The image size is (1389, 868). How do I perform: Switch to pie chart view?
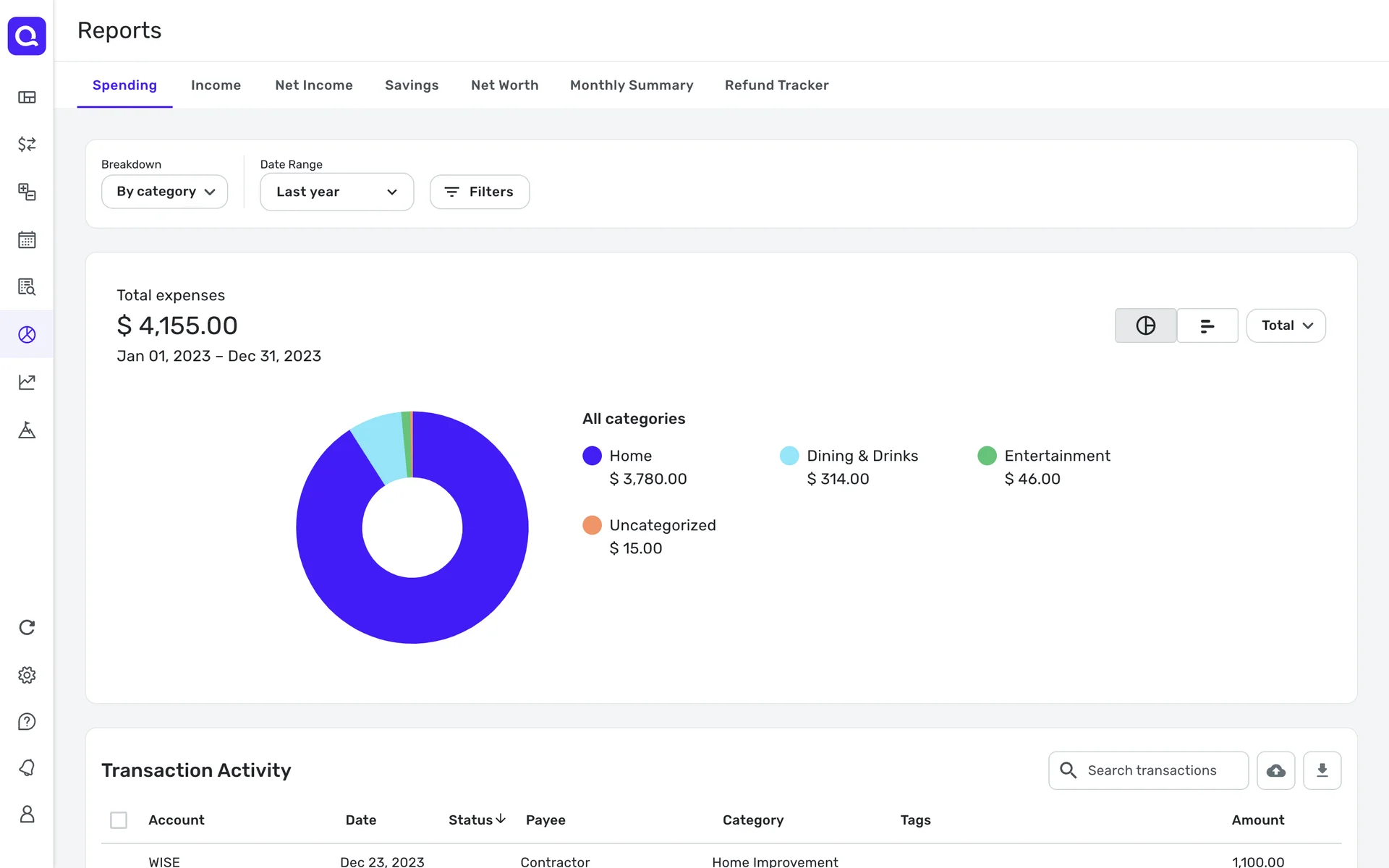coord(1145,325)
